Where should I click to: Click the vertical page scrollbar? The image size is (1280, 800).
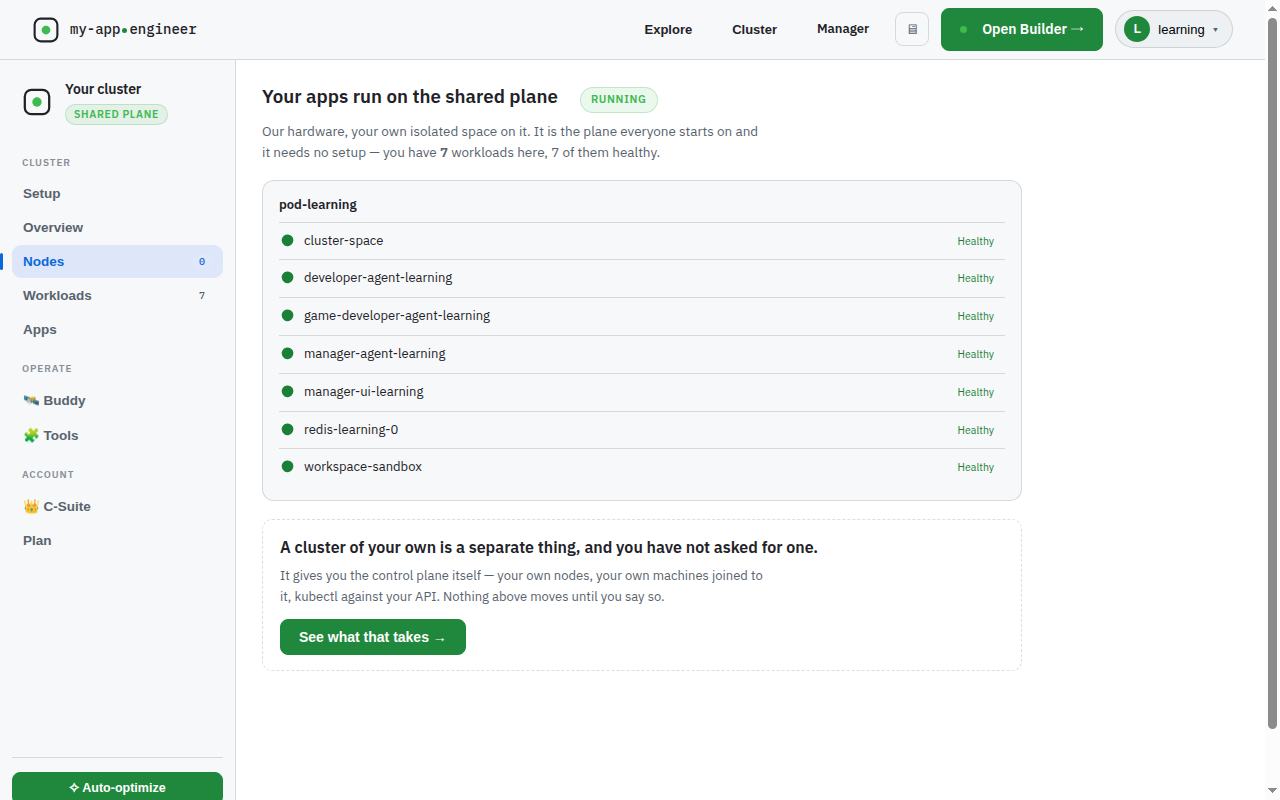tap(1272, 372)
